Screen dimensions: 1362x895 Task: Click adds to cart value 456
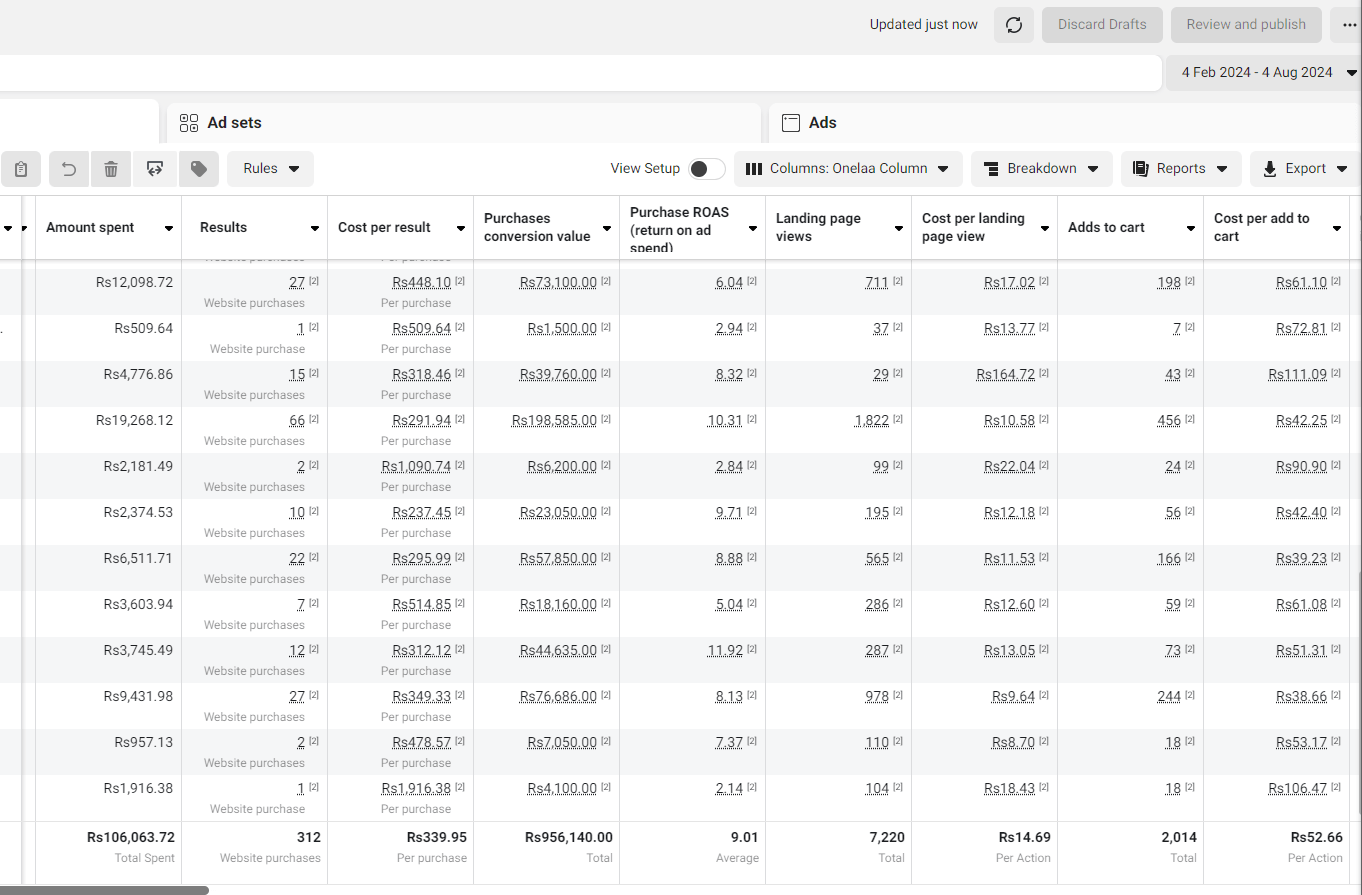click(x=1169, y=421)
